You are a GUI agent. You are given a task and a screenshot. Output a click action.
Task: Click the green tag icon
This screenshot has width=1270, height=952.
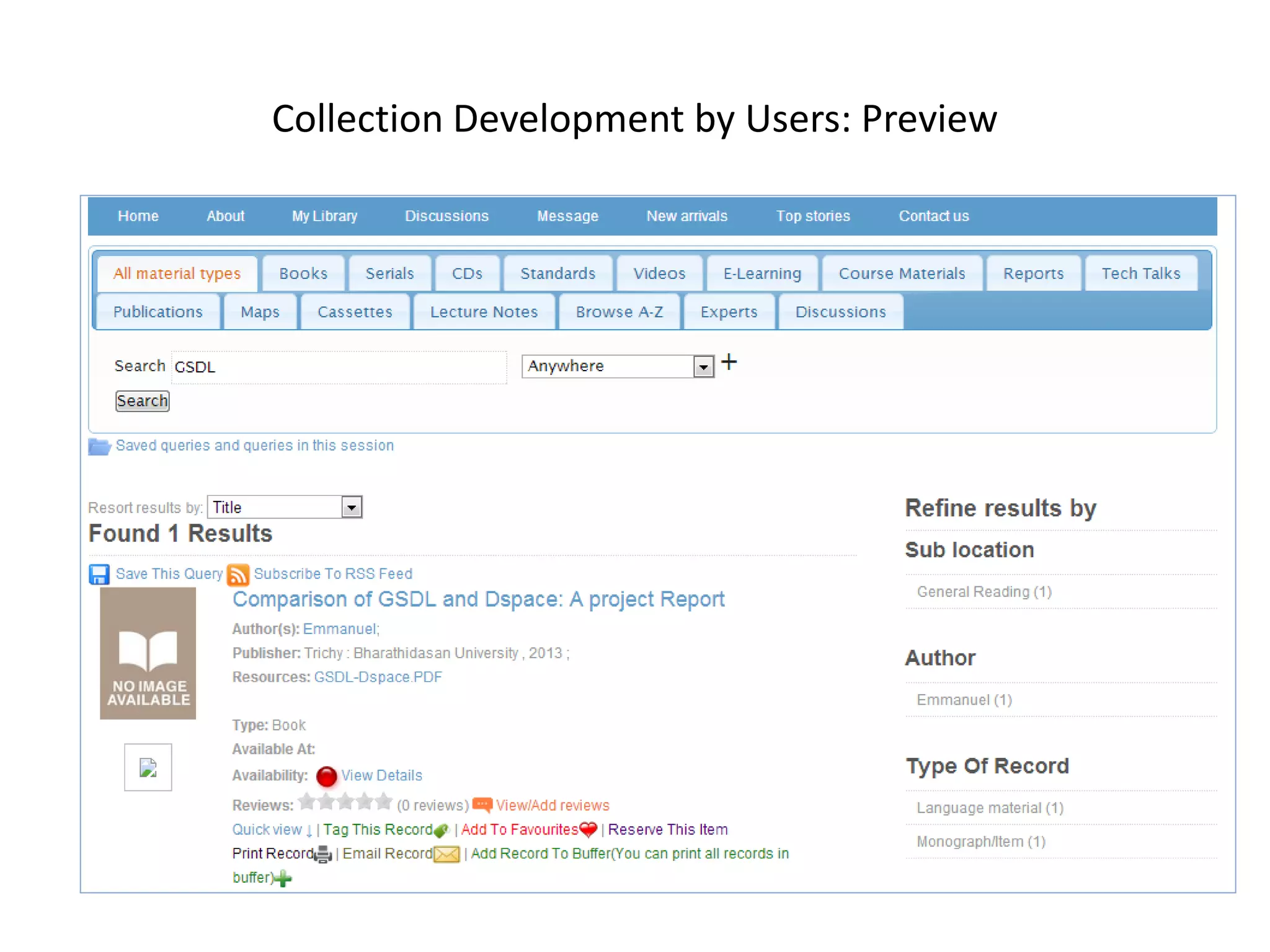pos(442,831)
